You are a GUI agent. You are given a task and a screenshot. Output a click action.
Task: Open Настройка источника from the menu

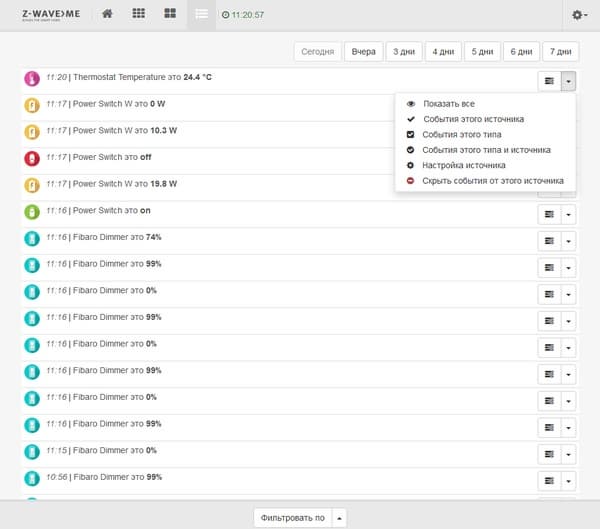[485, 165]
